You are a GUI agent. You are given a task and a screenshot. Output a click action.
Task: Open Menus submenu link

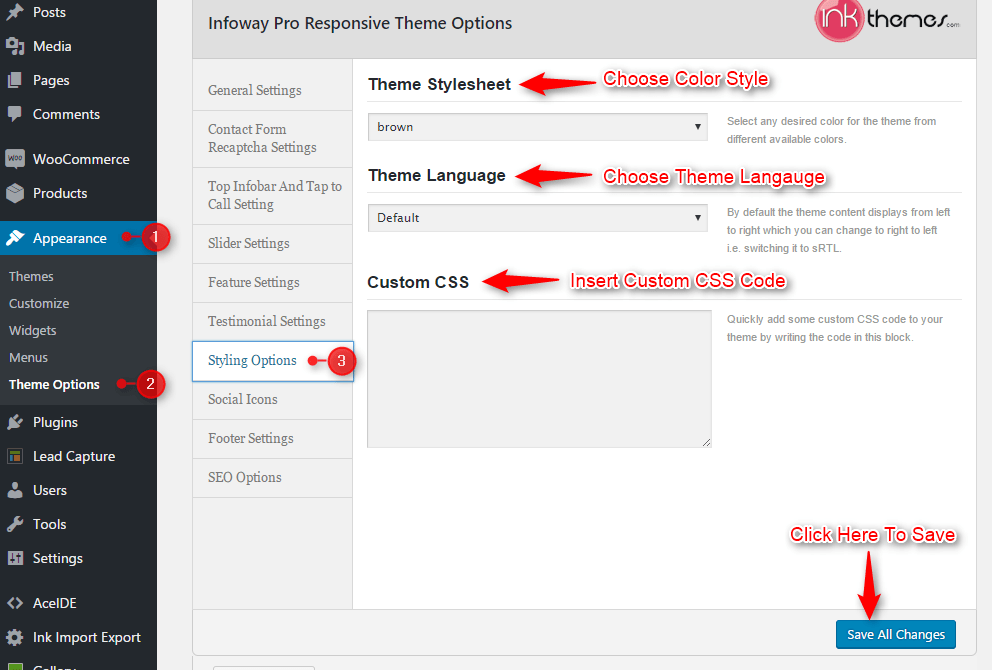(x=28, y=357)
